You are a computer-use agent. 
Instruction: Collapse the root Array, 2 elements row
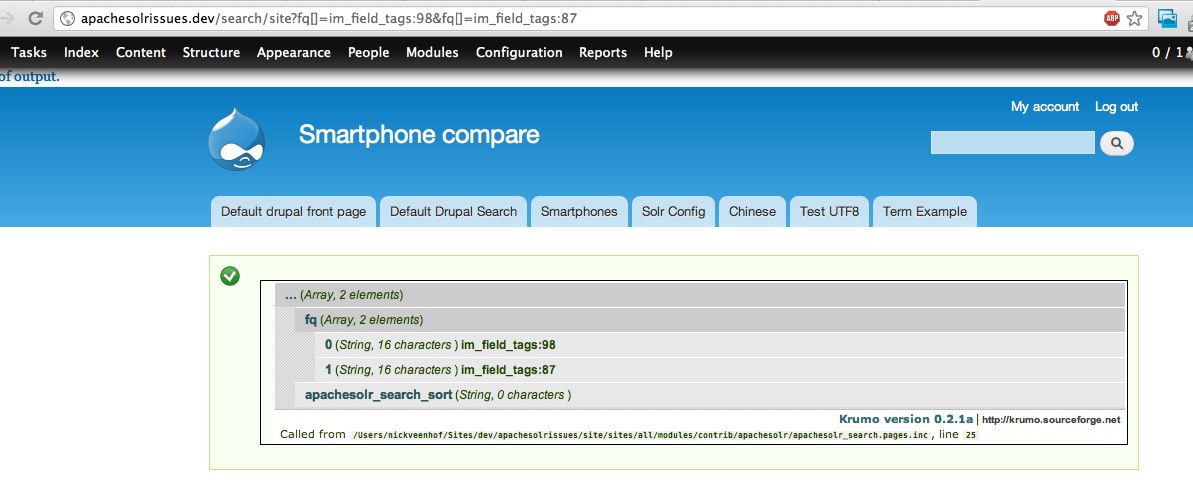[x=700, y=295]
